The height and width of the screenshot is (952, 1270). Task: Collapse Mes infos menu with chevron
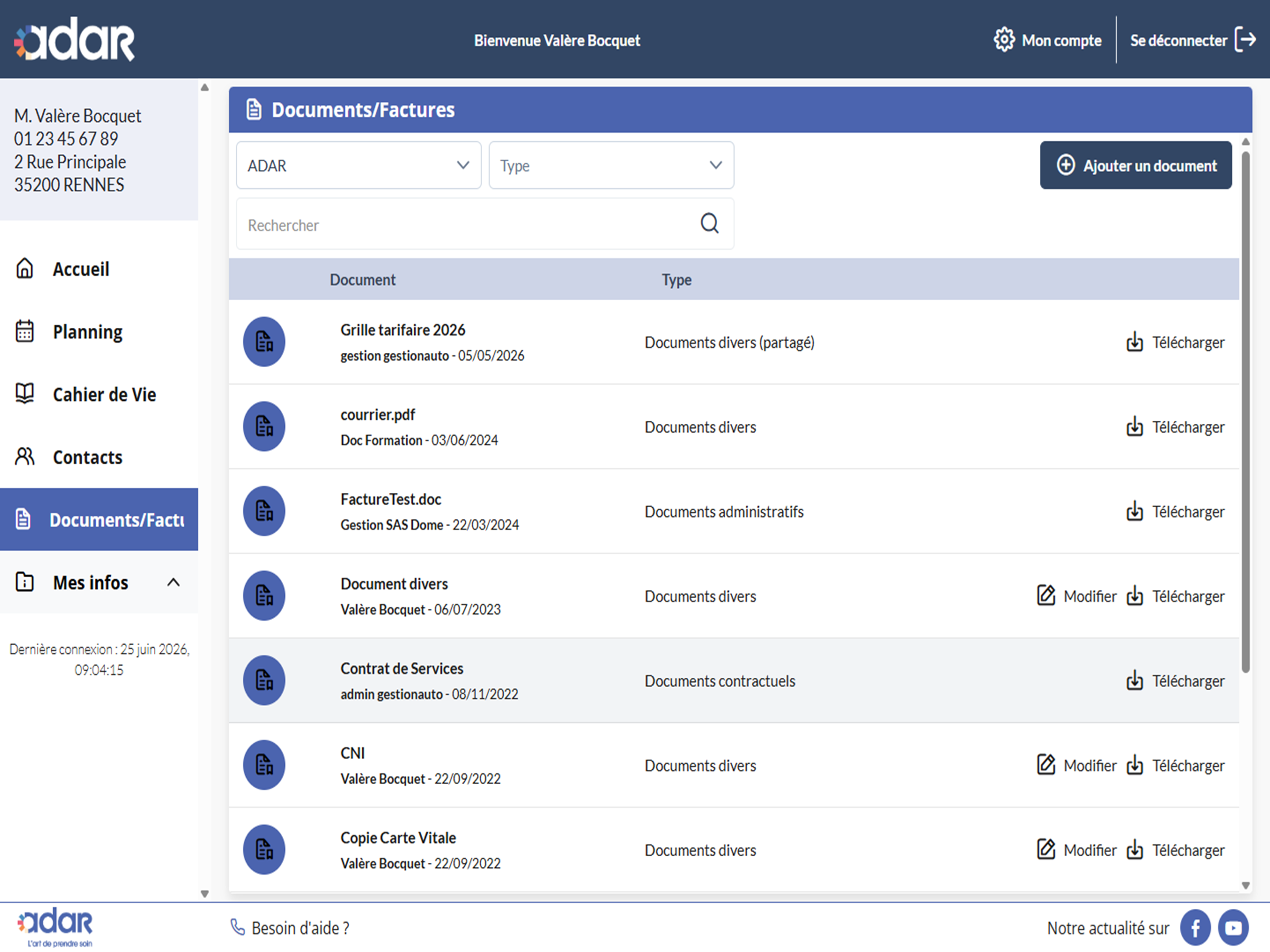click(x=173, y=582)
